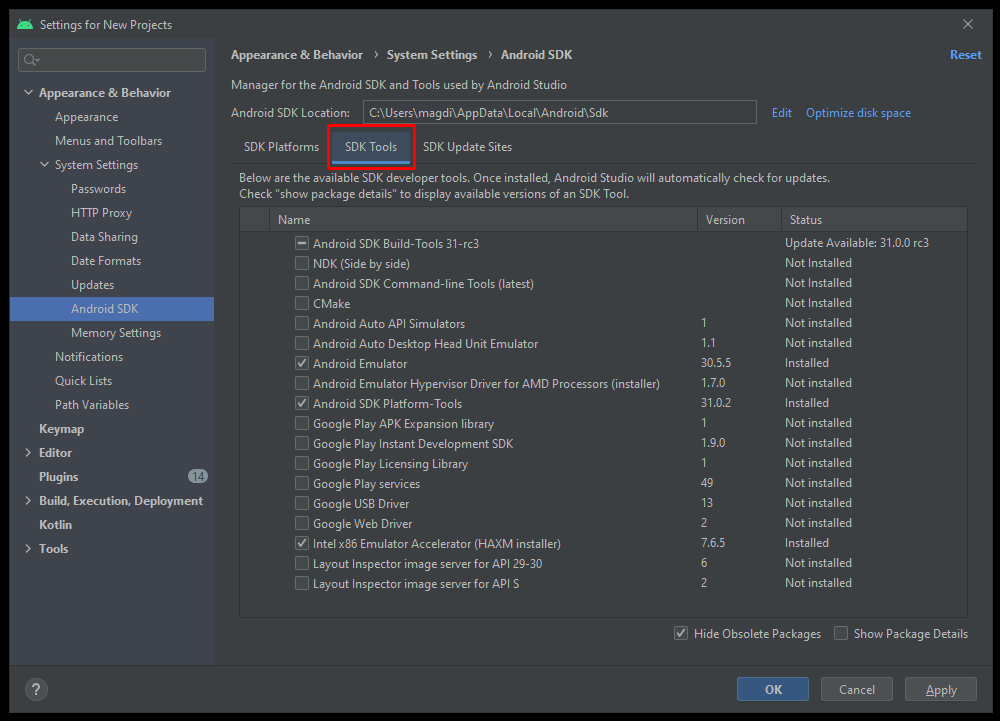Open Date Formats settings
This screenshot has width=1000, height=721.
point(106,261)
